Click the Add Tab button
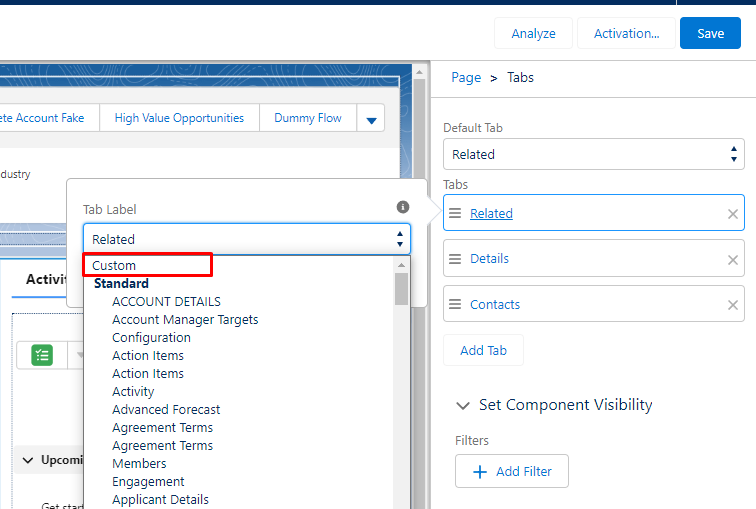The height and width of the screenshot is (509, 756). [483, 351]
